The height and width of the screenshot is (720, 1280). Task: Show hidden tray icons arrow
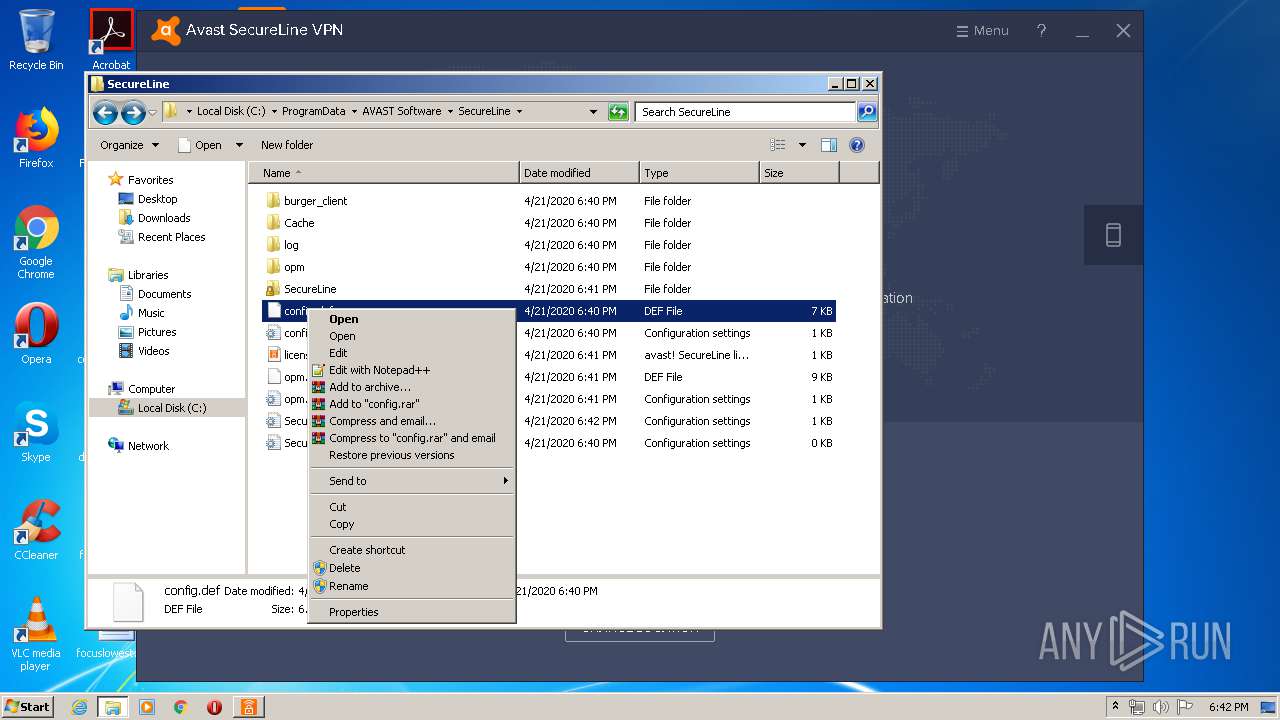pyautogui.click(x=1115, y=706)
